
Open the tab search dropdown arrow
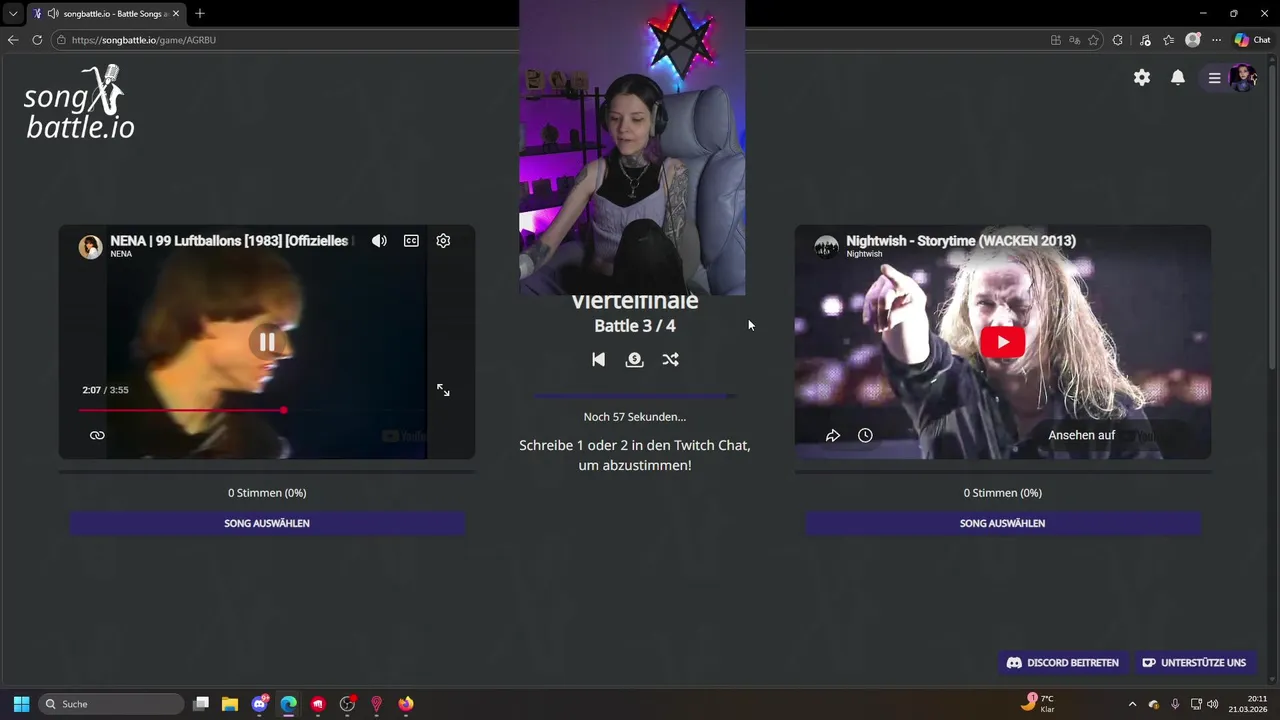click(x=13, y=14)
